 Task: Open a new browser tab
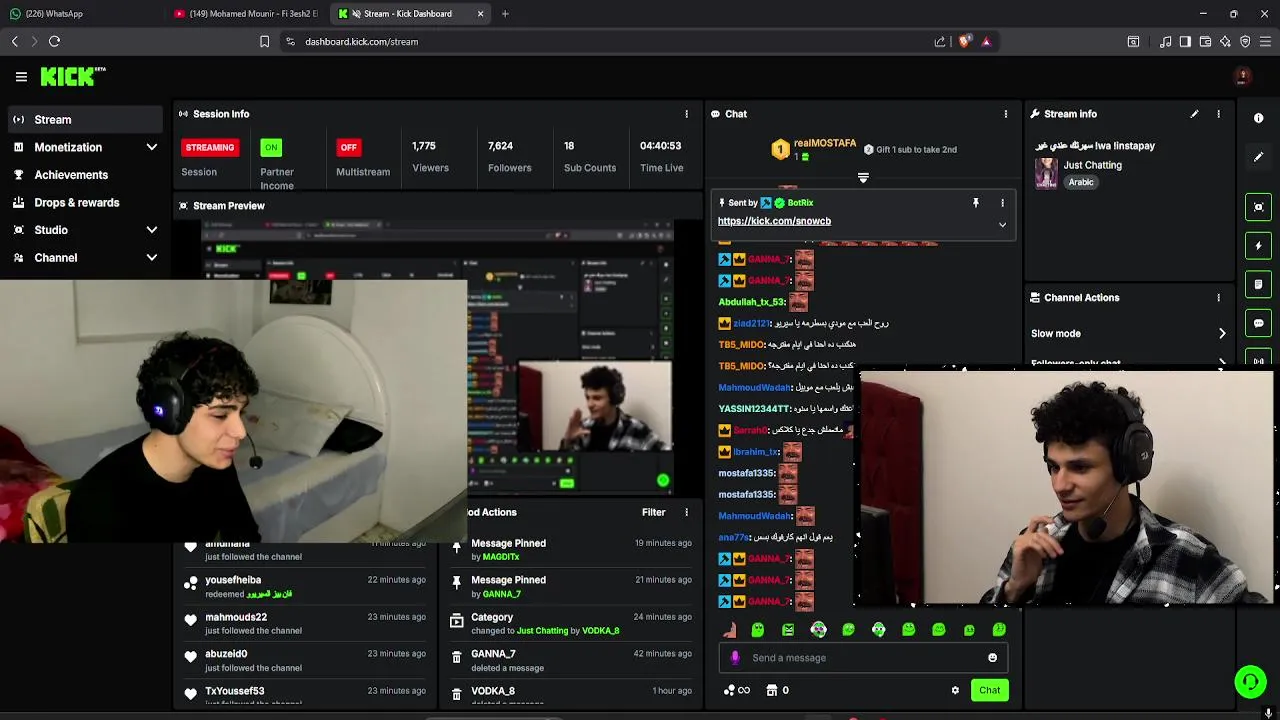coord(505,14)
